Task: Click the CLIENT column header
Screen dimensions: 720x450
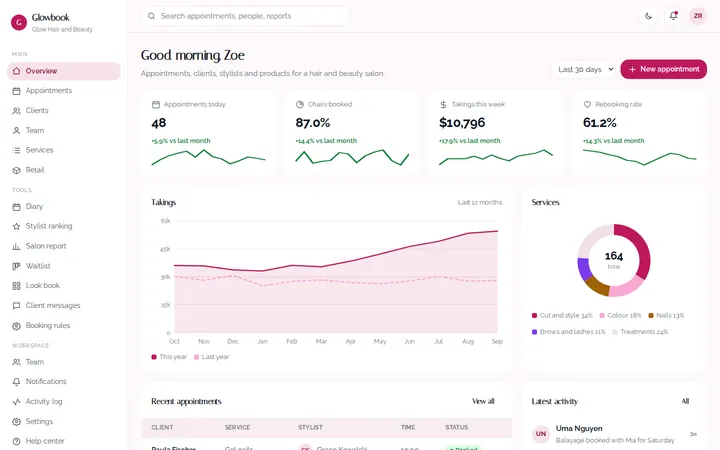Action: pyautogui.click(x=162, y=428)
